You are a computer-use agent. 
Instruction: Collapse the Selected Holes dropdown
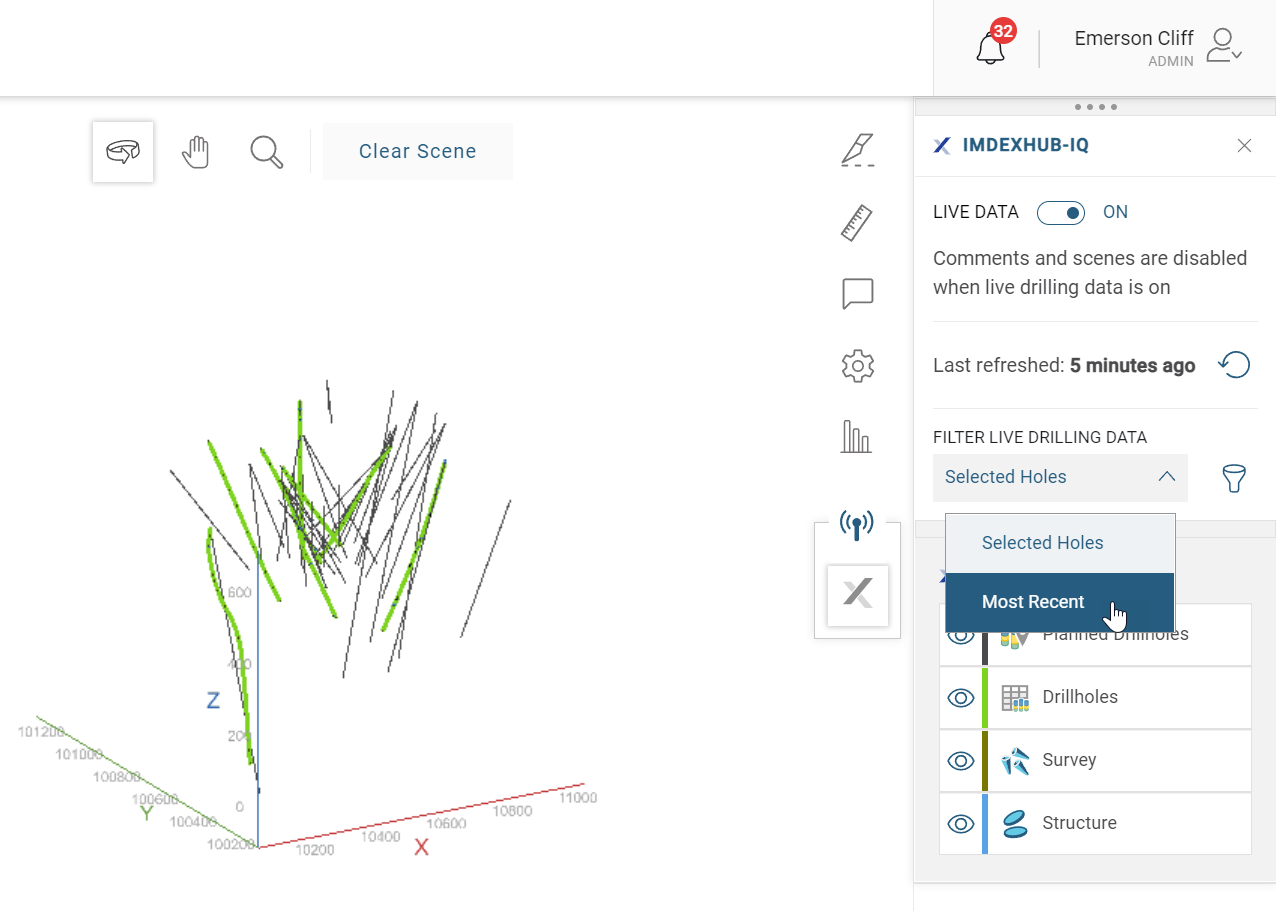pos(1060,477)
